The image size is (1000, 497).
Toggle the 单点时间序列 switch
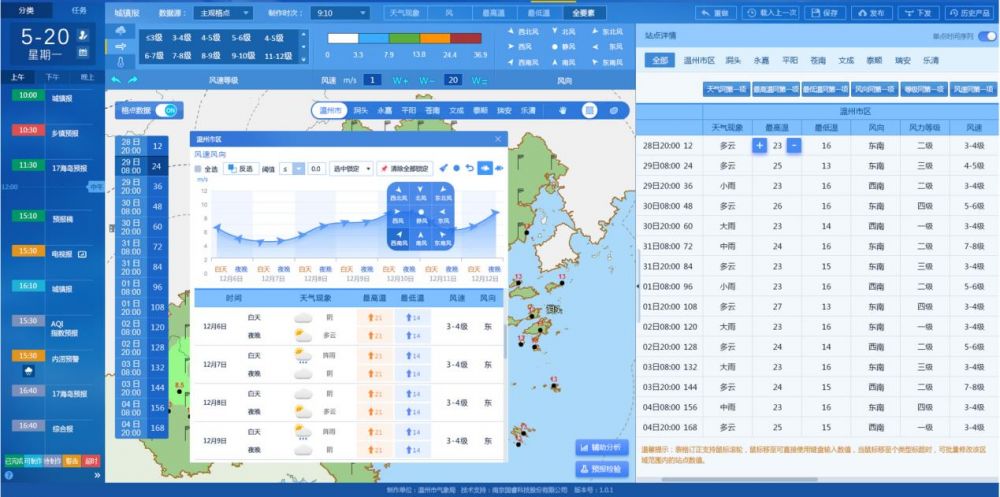click(986, 35)
